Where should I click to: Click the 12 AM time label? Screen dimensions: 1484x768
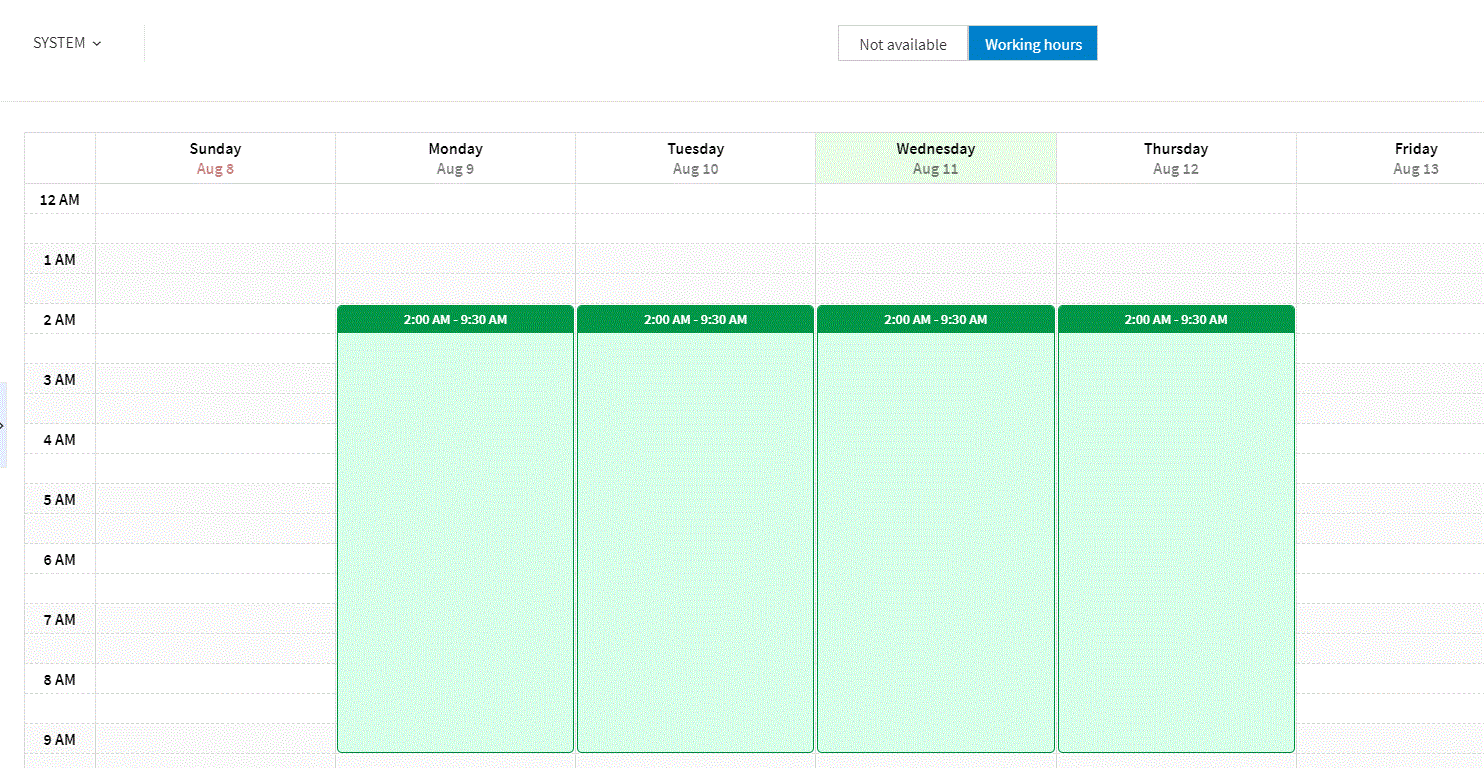coord(59,200)
